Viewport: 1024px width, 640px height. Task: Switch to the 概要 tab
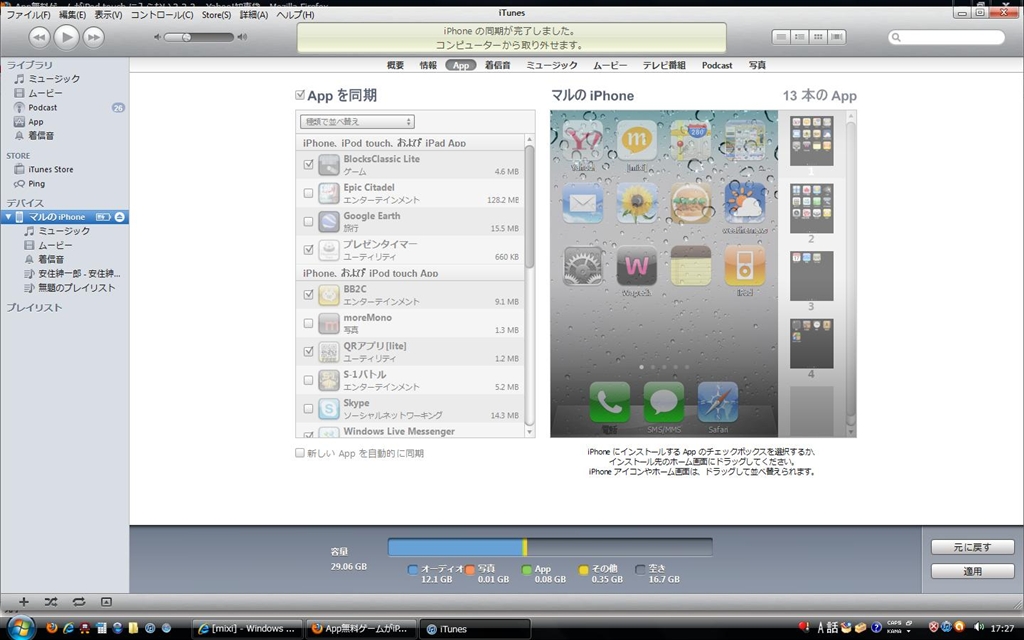tap(395, 65)
